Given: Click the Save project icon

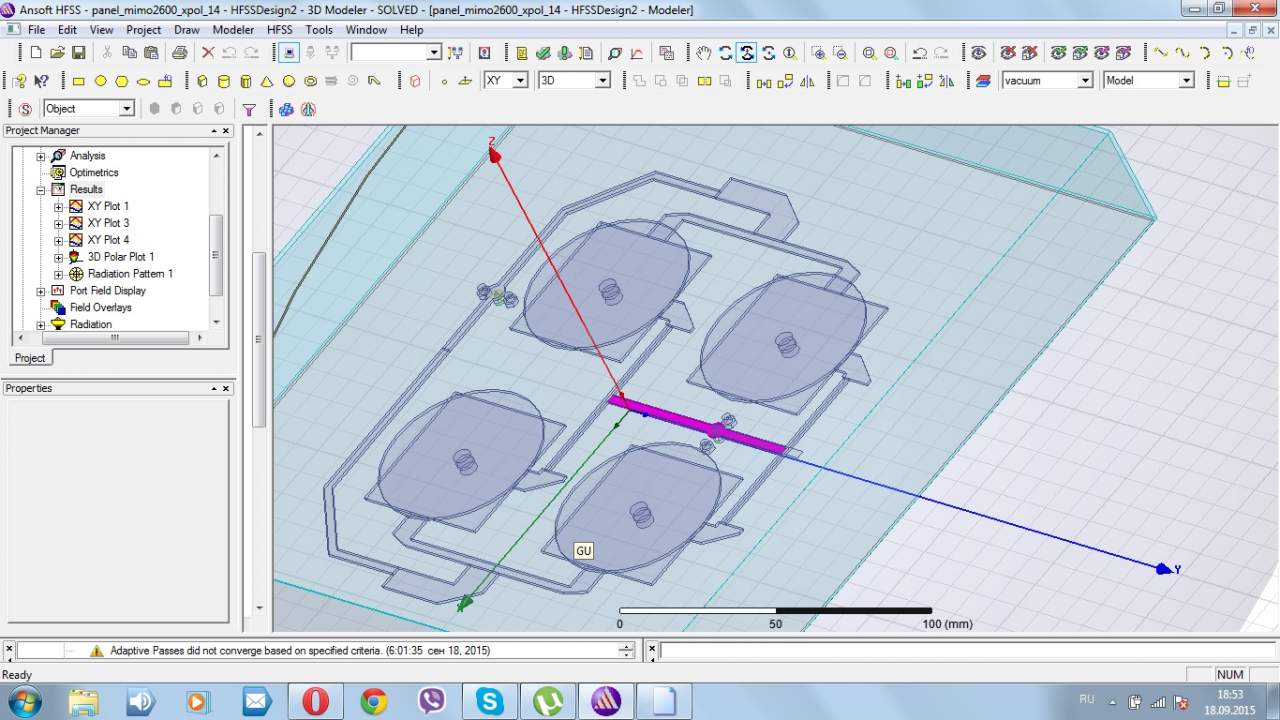Looking at the screenshot, I should 79,53.
